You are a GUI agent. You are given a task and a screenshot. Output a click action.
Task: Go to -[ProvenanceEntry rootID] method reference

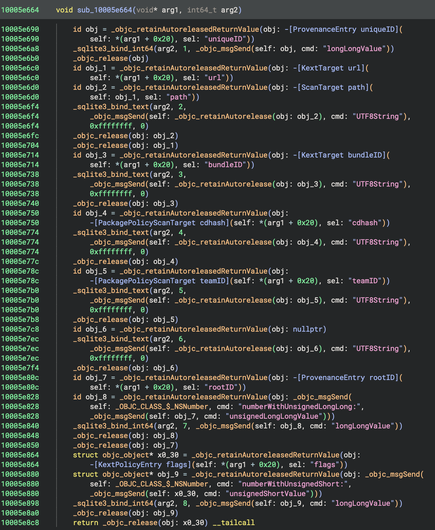click(346, 378)
